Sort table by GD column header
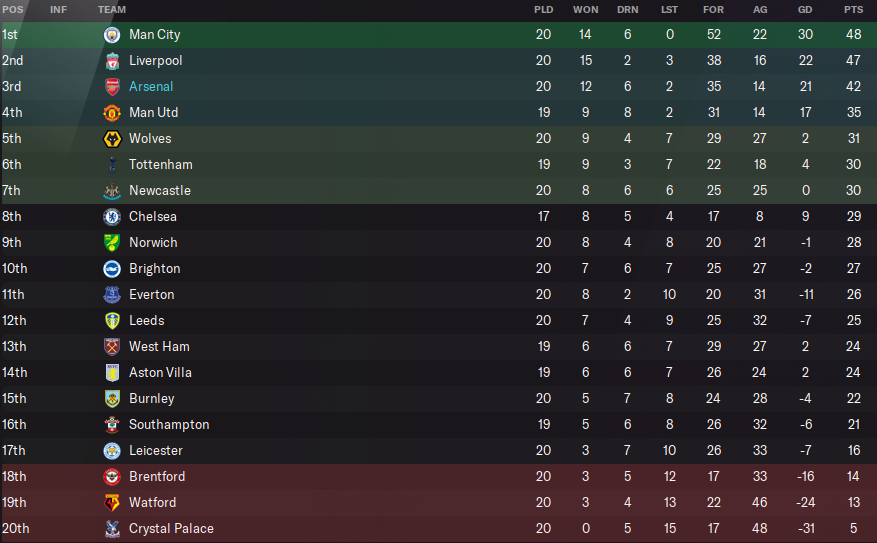 click(x=805, y=9)
